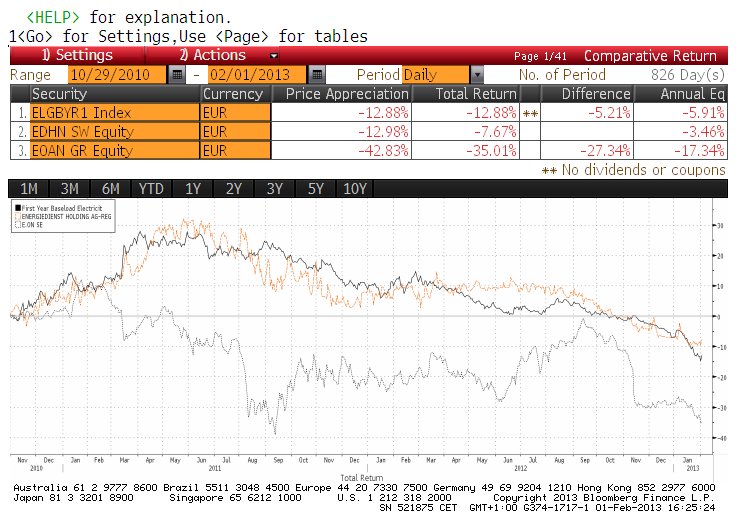736x527 pixels.
Task: Set chart range to 6M
Action: tap(110, 189)
